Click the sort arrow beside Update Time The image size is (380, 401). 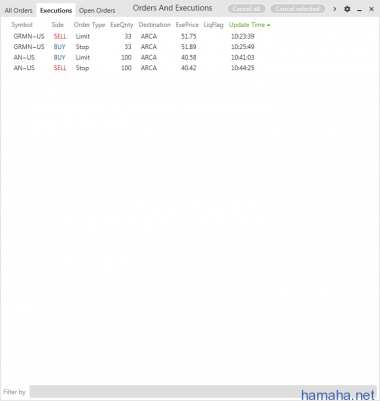pyautogui.click(x=269, y=25)
